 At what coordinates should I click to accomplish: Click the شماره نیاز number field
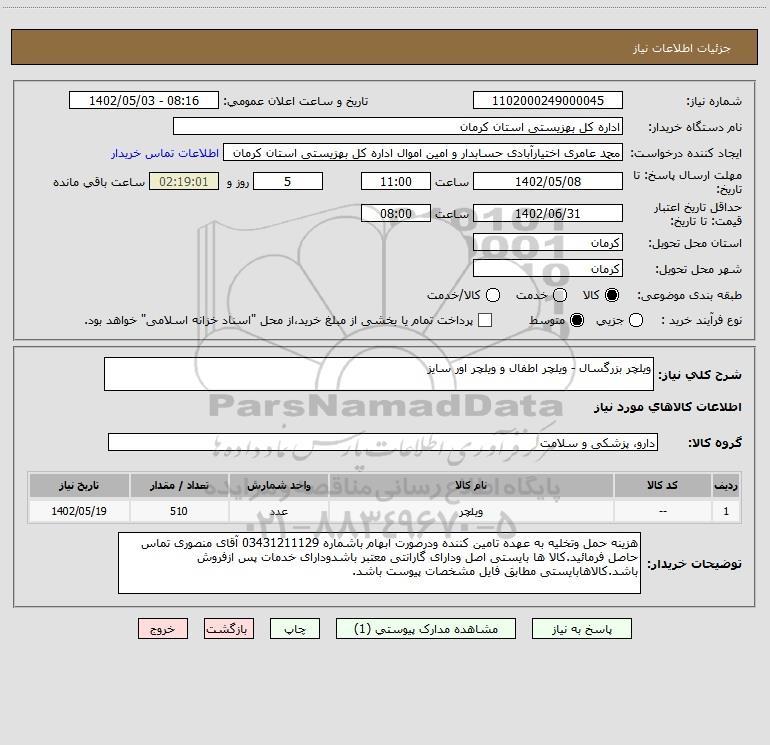coord(548,100)
